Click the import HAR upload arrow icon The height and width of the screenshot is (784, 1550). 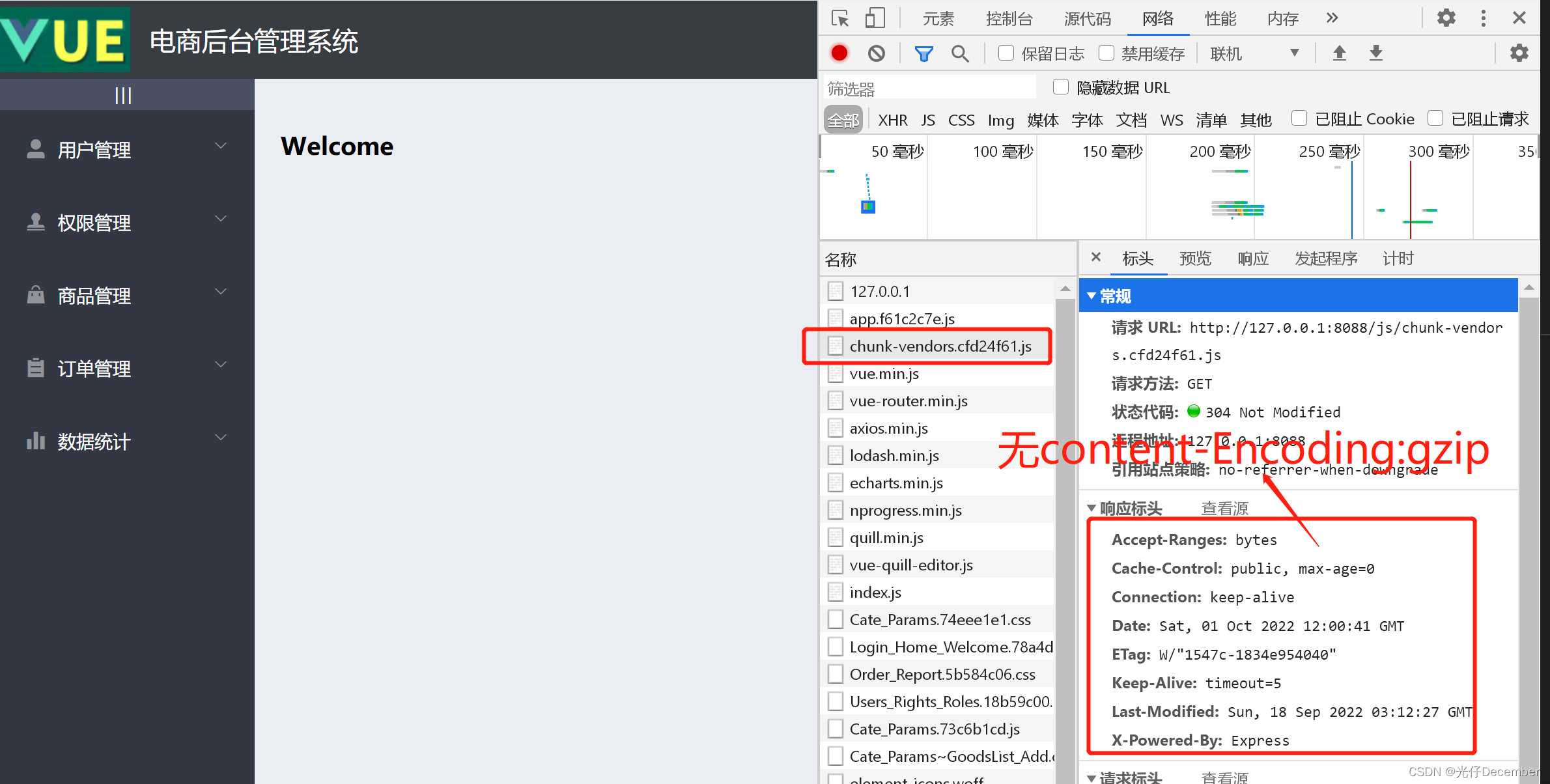(1339, 53)
